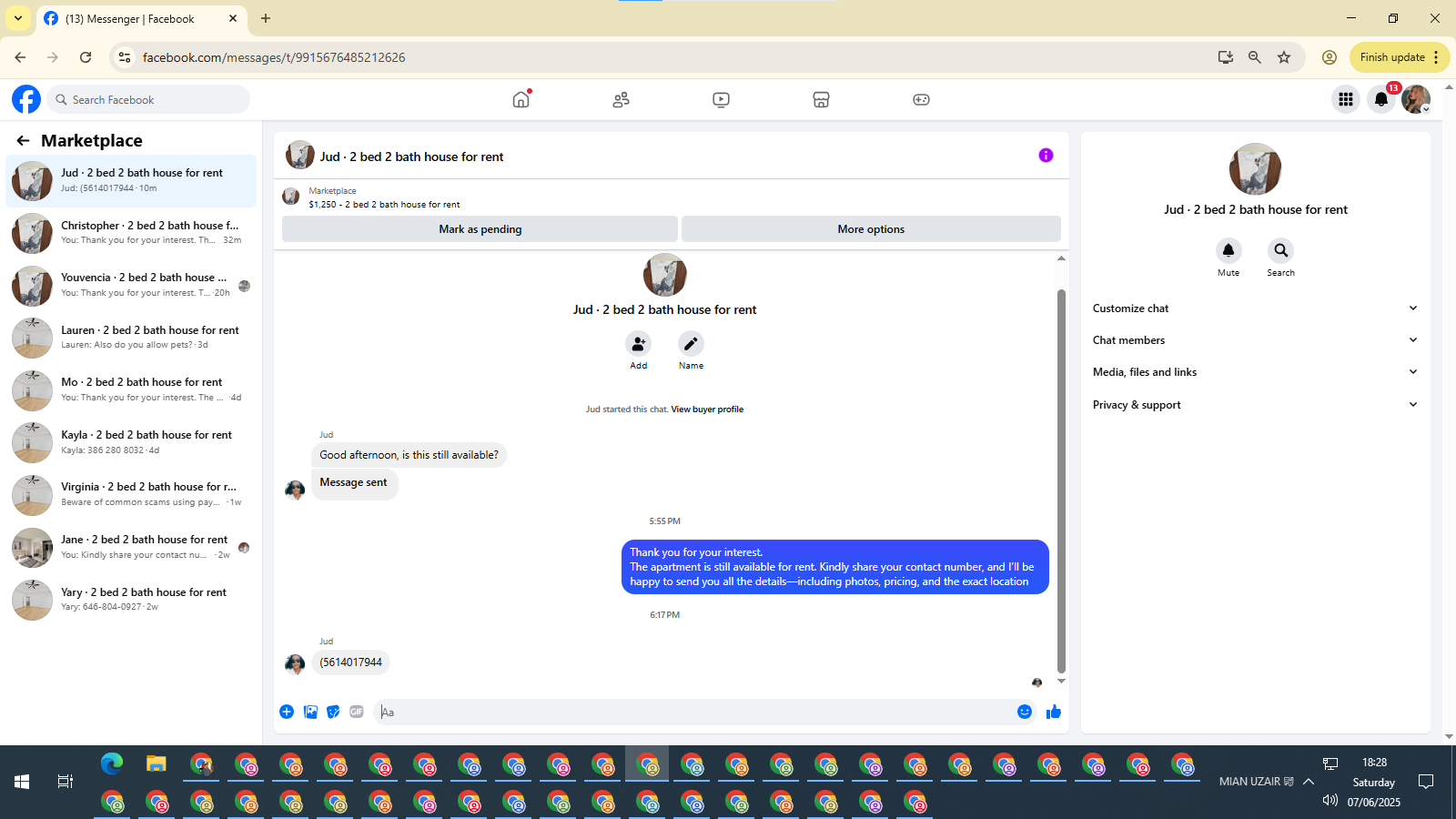Open the $1,250 listing link
This screenshot has height=819, width=1456.
(384, 205)
